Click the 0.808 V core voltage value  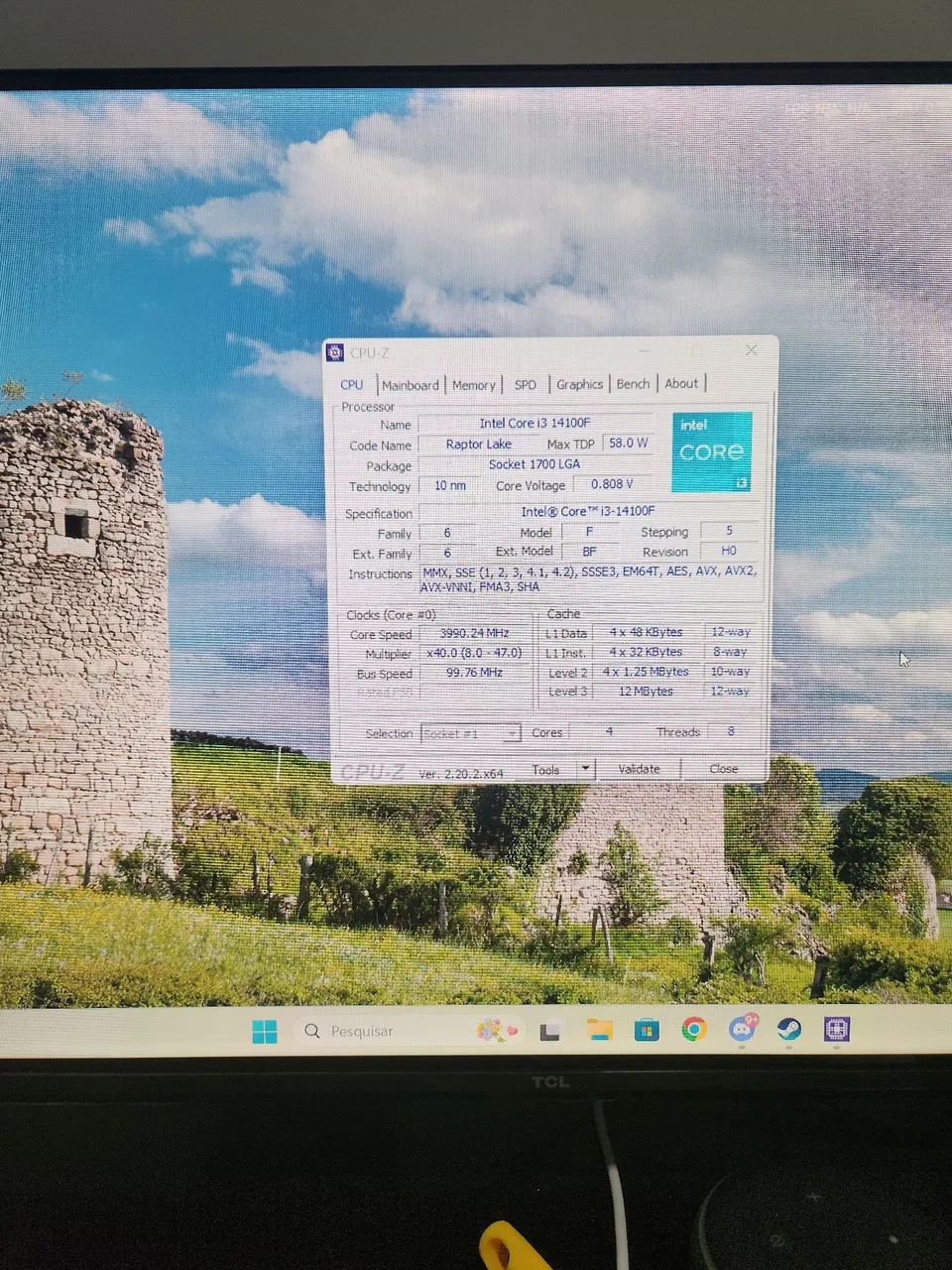pyautogui.click(x=613, y=484)
